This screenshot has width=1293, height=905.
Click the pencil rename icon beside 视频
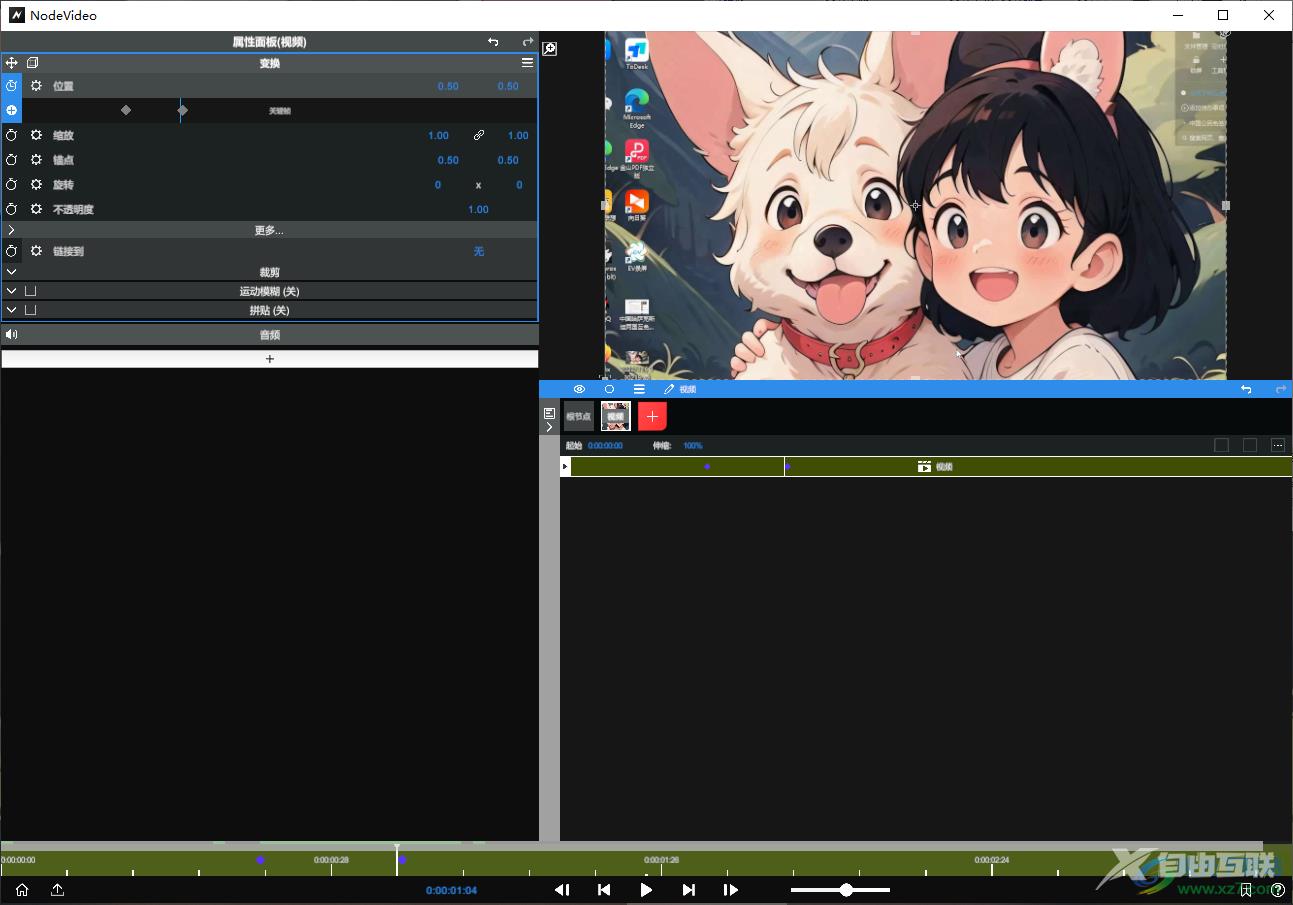tap(669, 389)
